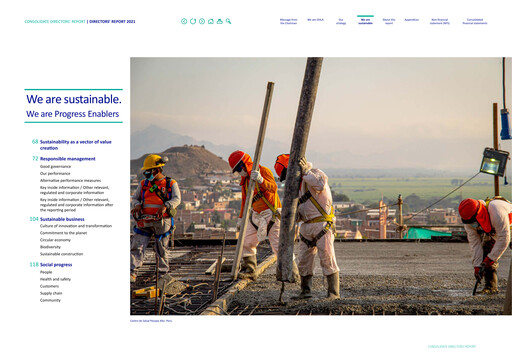
Task: Open search with magnifier icon
Action: click(228, 21)
